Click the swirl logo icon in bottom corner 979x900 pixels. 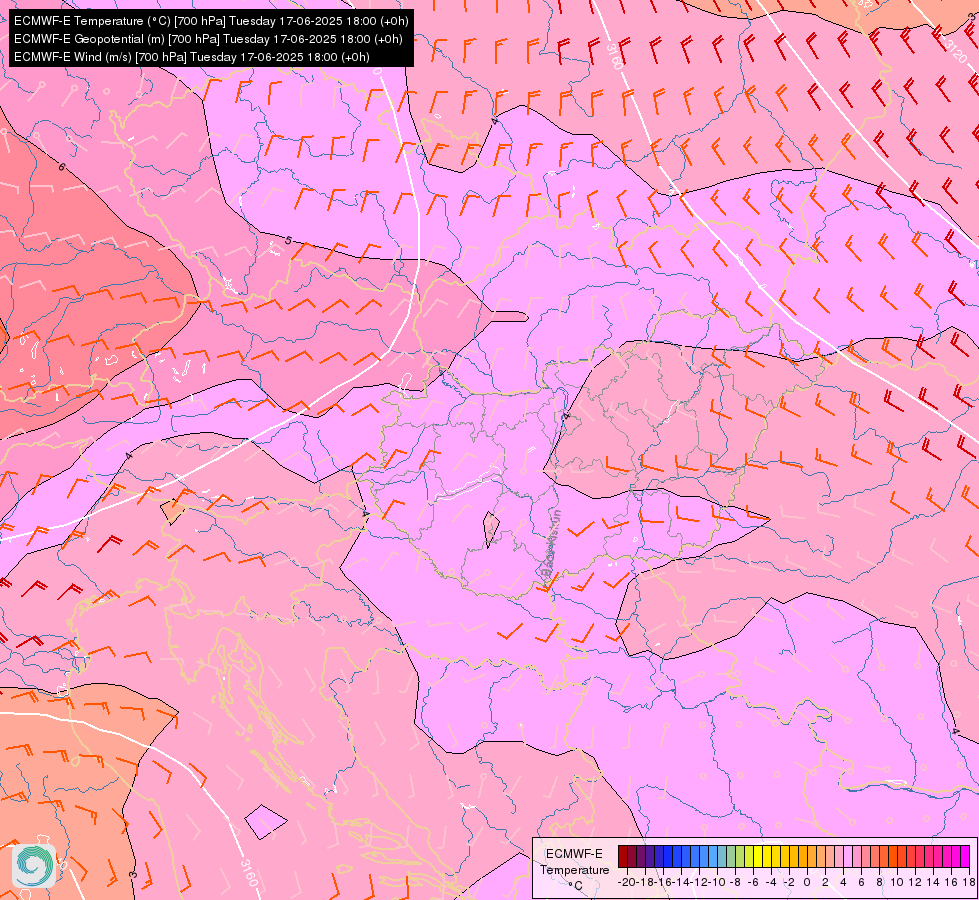click(34, 866)
